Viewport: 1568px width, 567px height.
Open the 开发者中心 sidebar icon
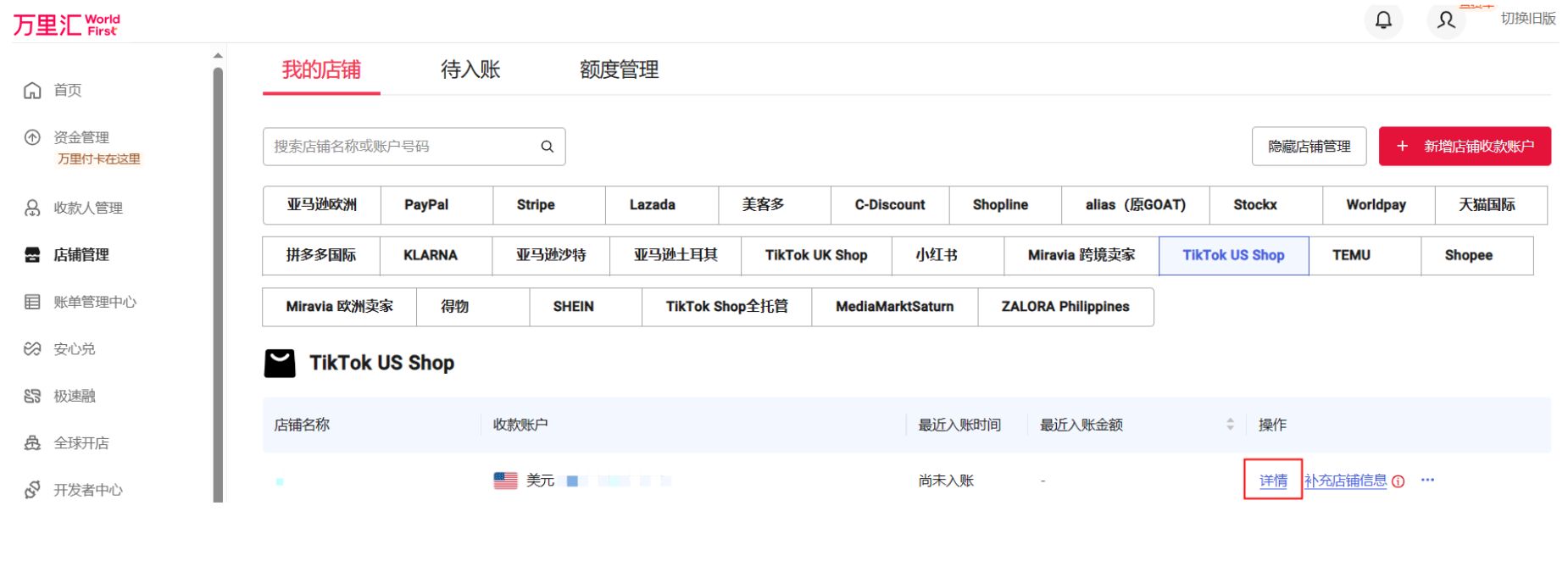(x=32, y=490)
